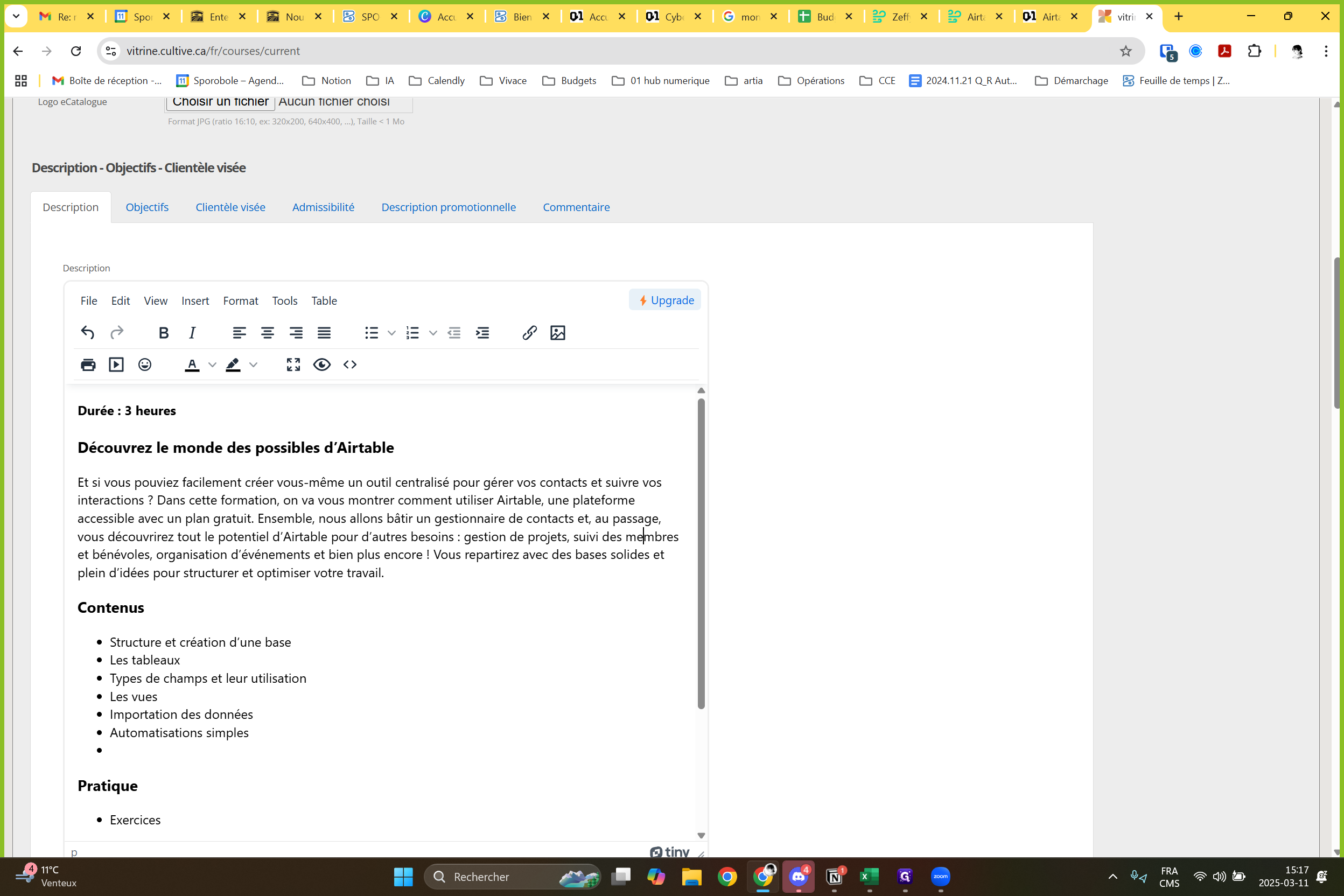Apply the highlight background color
Image resolution: width=1344 pixels, height=896 pixels.
point(233,365)
